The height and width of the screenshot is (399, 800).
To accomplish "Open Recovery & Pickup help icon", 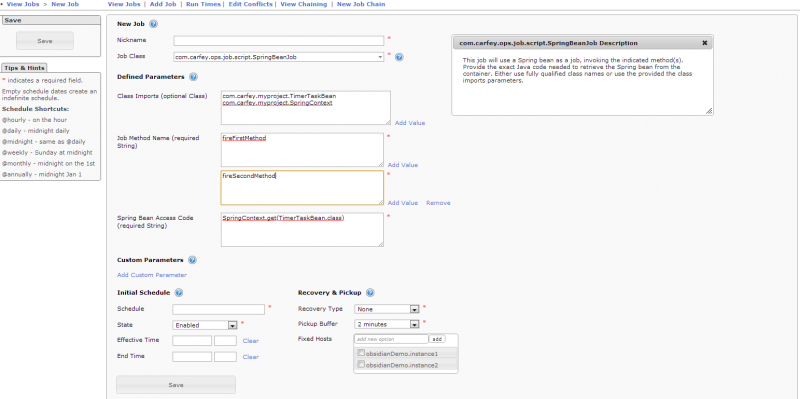I will click(x=370, y=293).
